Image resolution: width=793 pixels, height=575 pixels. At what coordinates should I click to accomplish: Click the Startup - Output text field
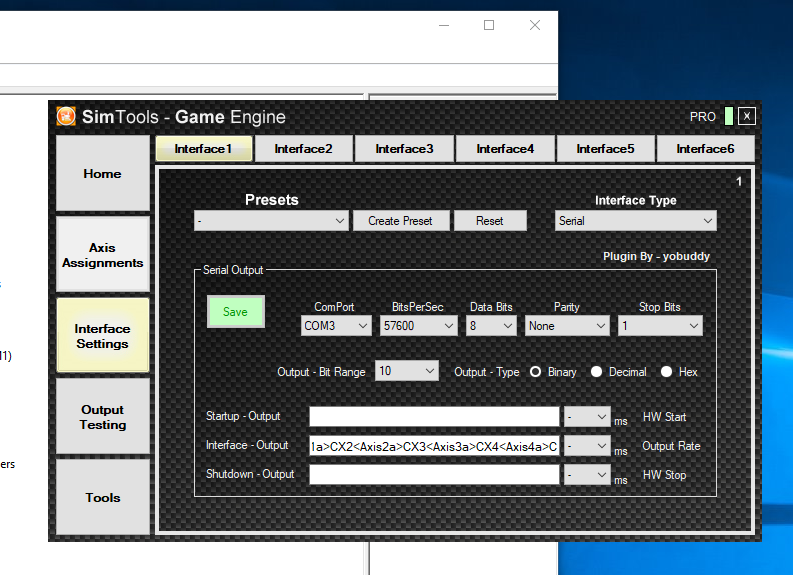[x=434, y=417]
